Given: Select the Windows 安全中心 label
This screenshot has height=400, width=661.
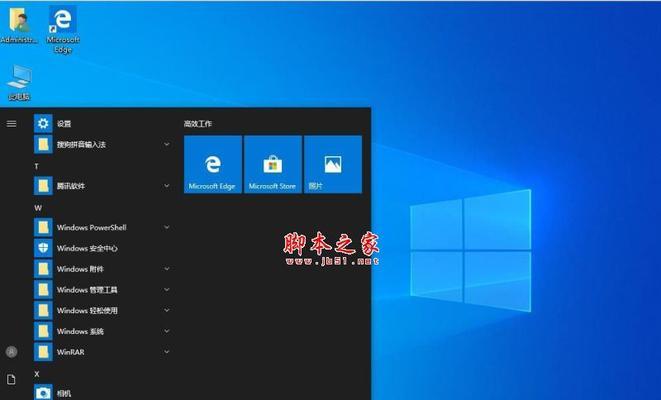Looking at the screenshot, I should point(87,248).
